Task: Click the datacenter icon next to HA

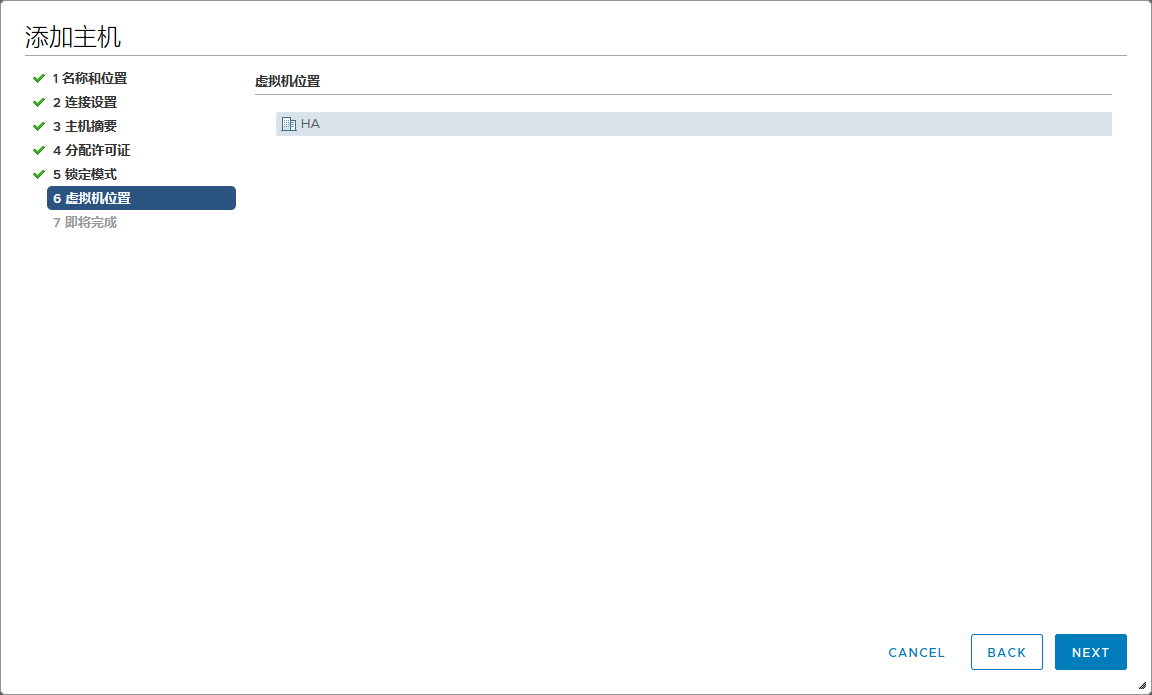Action: (x=289, y=124)
